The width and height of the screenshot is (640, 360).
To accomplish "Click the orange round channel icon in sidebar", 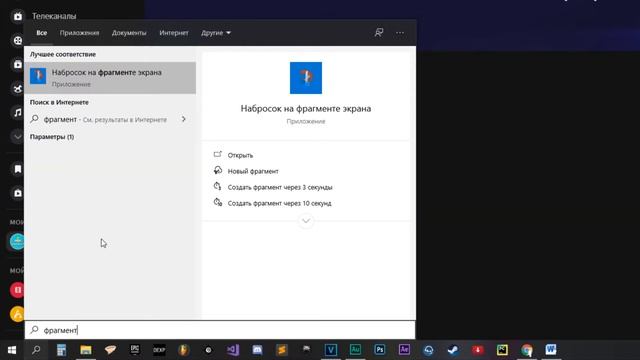I will [18, 314].
